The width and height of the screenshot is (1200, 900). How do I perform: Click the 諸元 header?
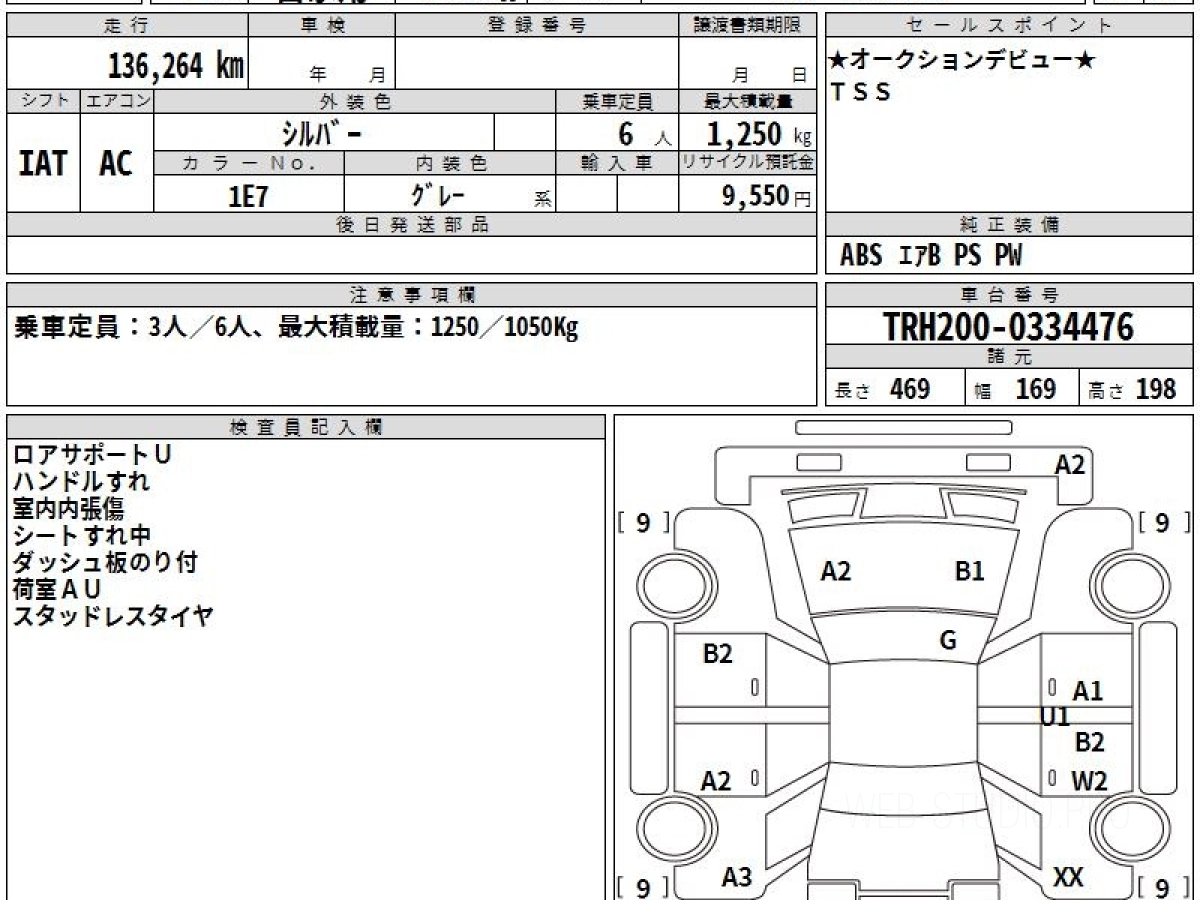(1010, 357)
